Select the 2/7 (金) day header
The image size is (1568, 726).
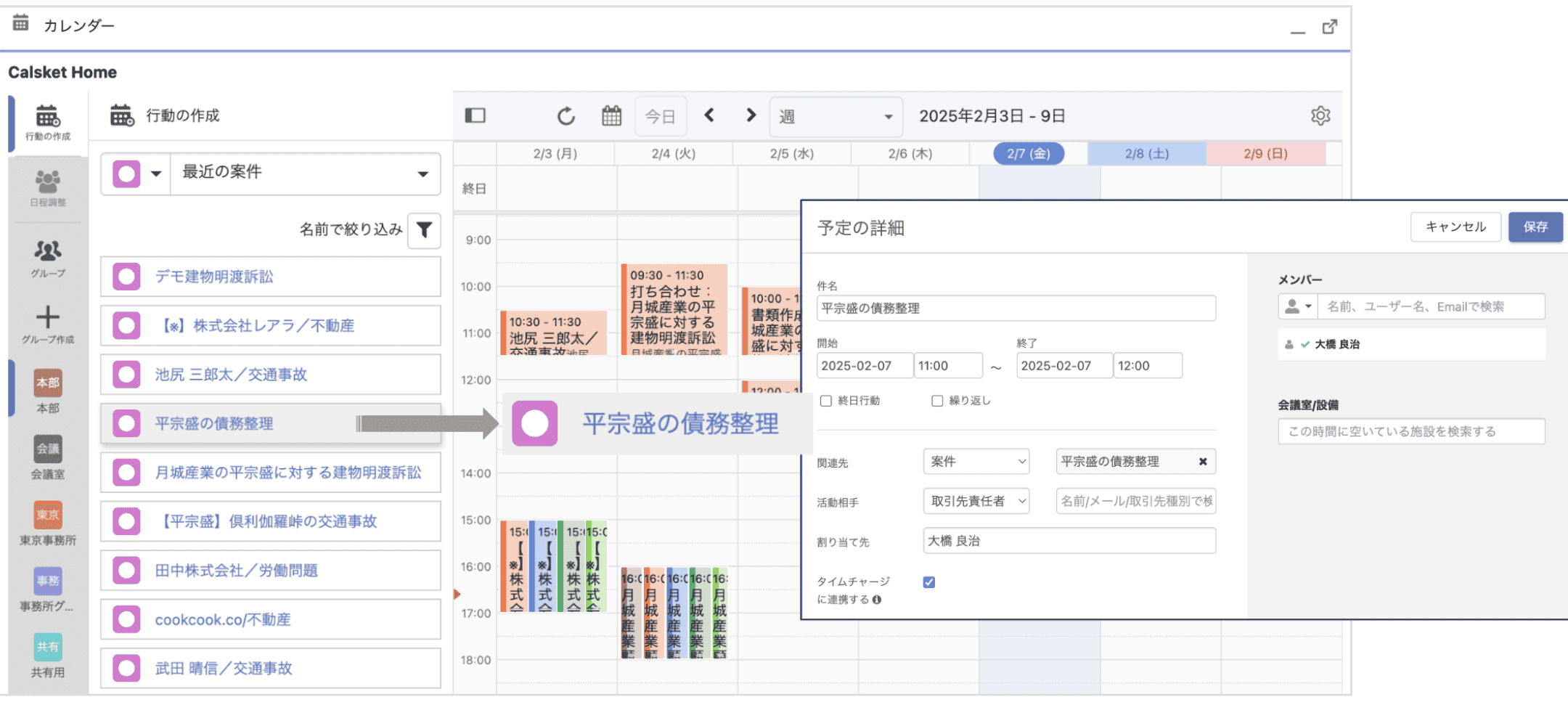click(1028, 154)
